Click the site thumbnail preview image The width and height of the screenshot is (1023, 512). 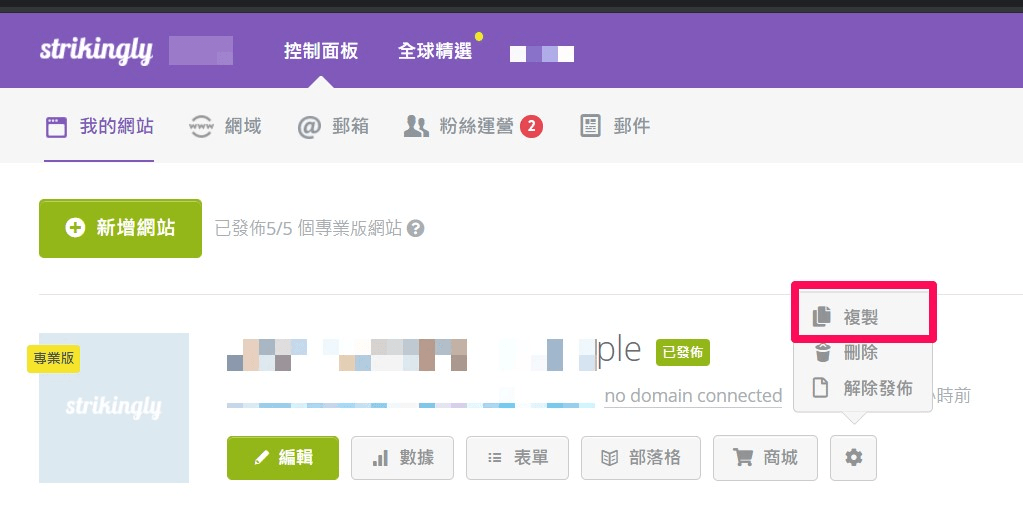click(114, 408)
